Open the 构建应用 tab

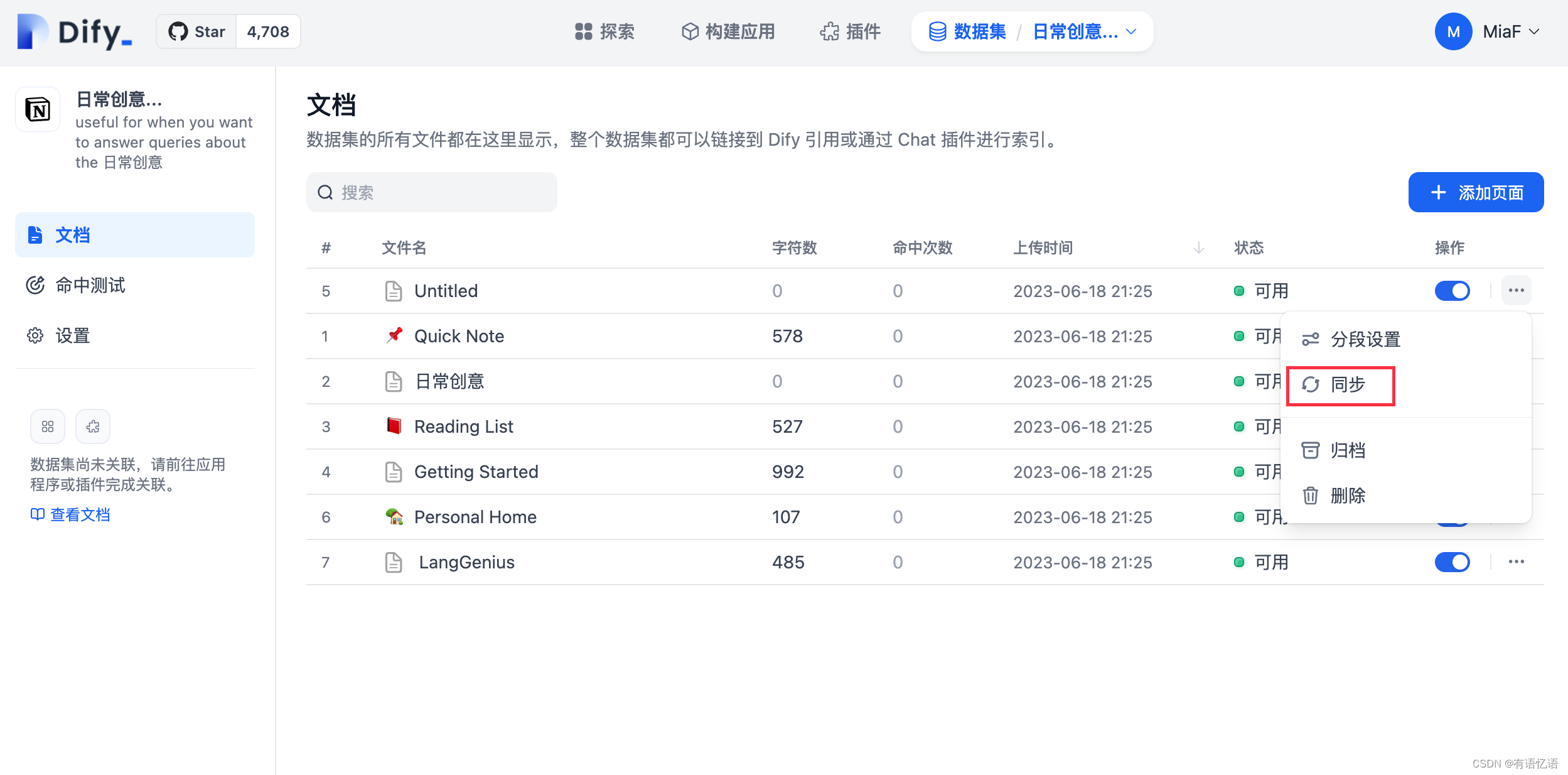click(x=728, y=31)
